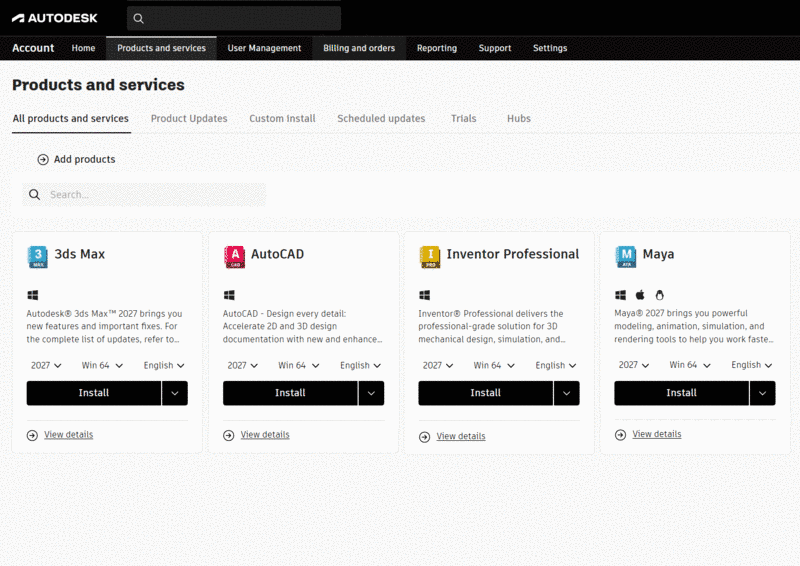
Task: Expand the AutoCAD Install options arrow
Action: [372, 393]
